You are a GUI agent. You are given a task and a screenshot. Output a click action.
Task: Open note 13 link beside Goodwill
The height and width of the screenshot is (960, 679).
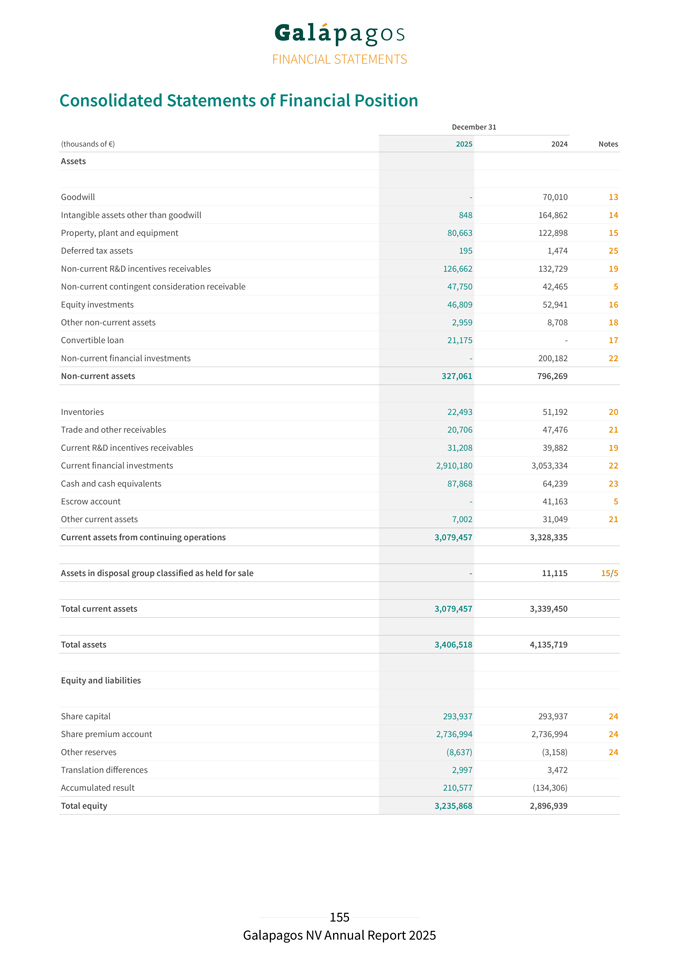pyautogui.click(x=613, y=197)
